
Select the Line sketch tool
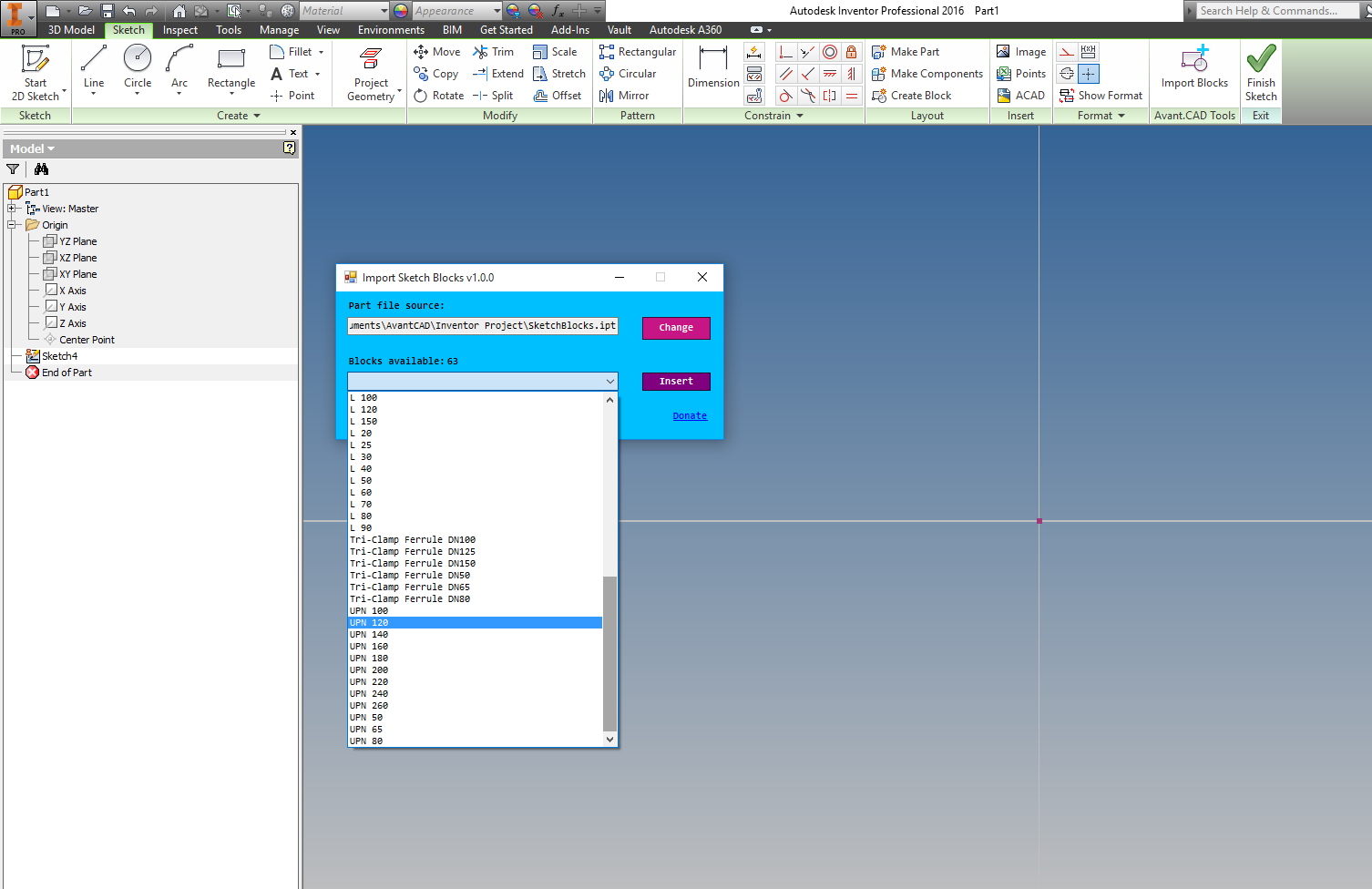coord(94,68)
